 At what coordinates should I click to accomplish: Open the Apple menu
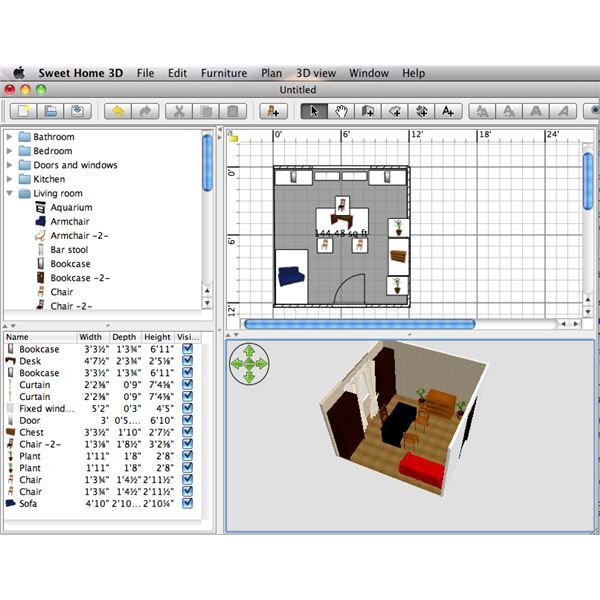pyautogui.click(x=19, y=73)
